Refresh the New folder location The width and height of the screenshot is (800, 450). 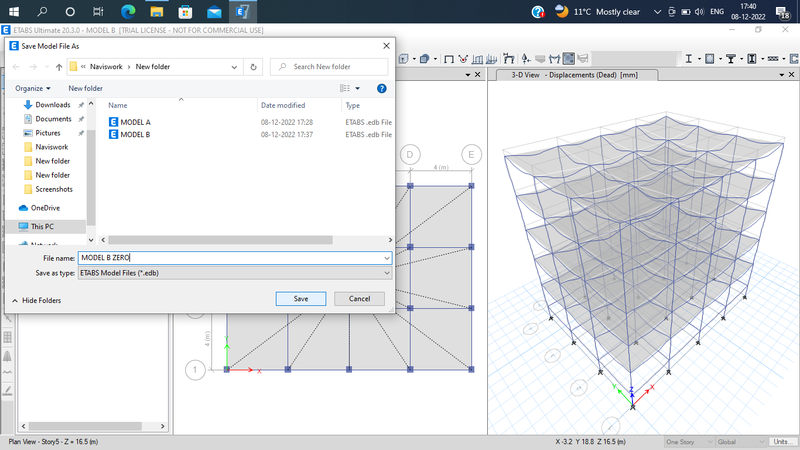pos(253,67)
